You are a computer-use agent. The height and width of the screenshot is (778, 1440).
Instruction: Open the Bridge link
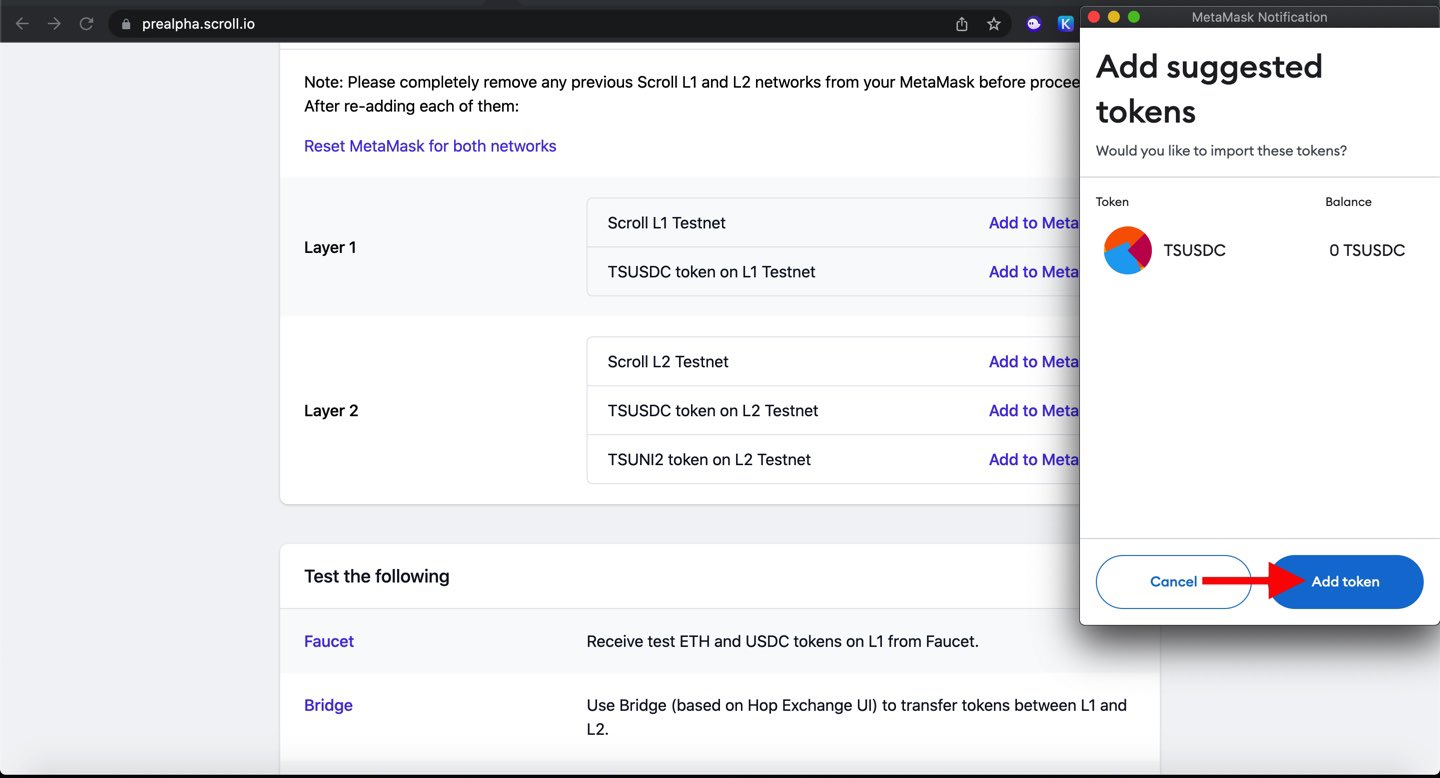coord(328,705)
